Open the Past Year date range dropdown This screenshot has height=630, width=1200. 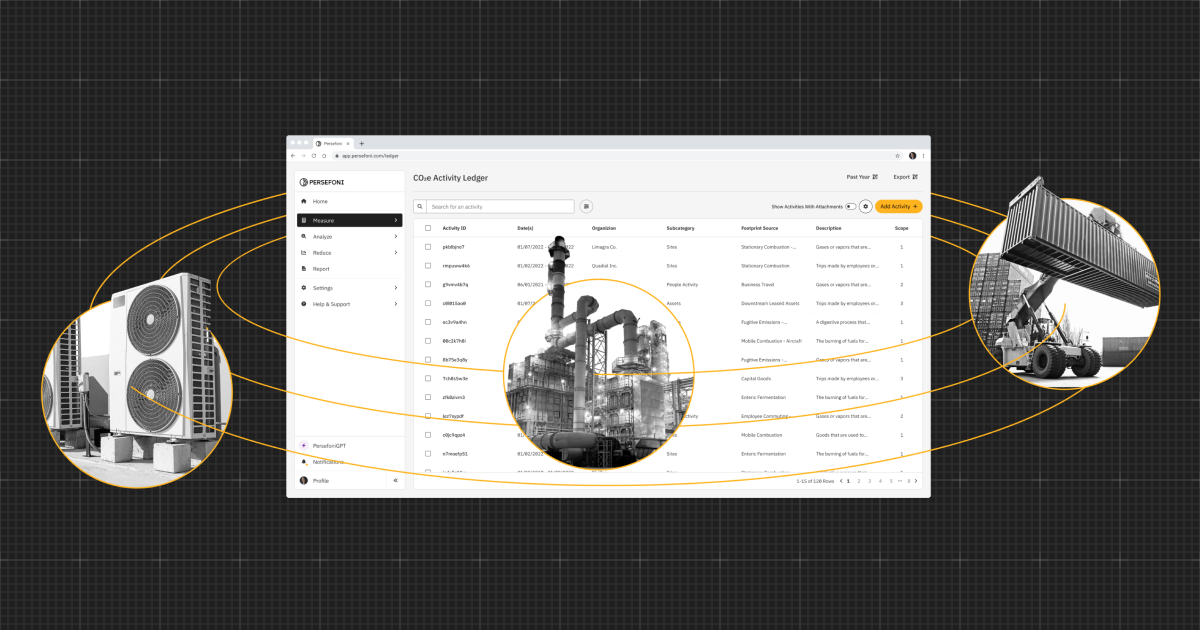861,177
